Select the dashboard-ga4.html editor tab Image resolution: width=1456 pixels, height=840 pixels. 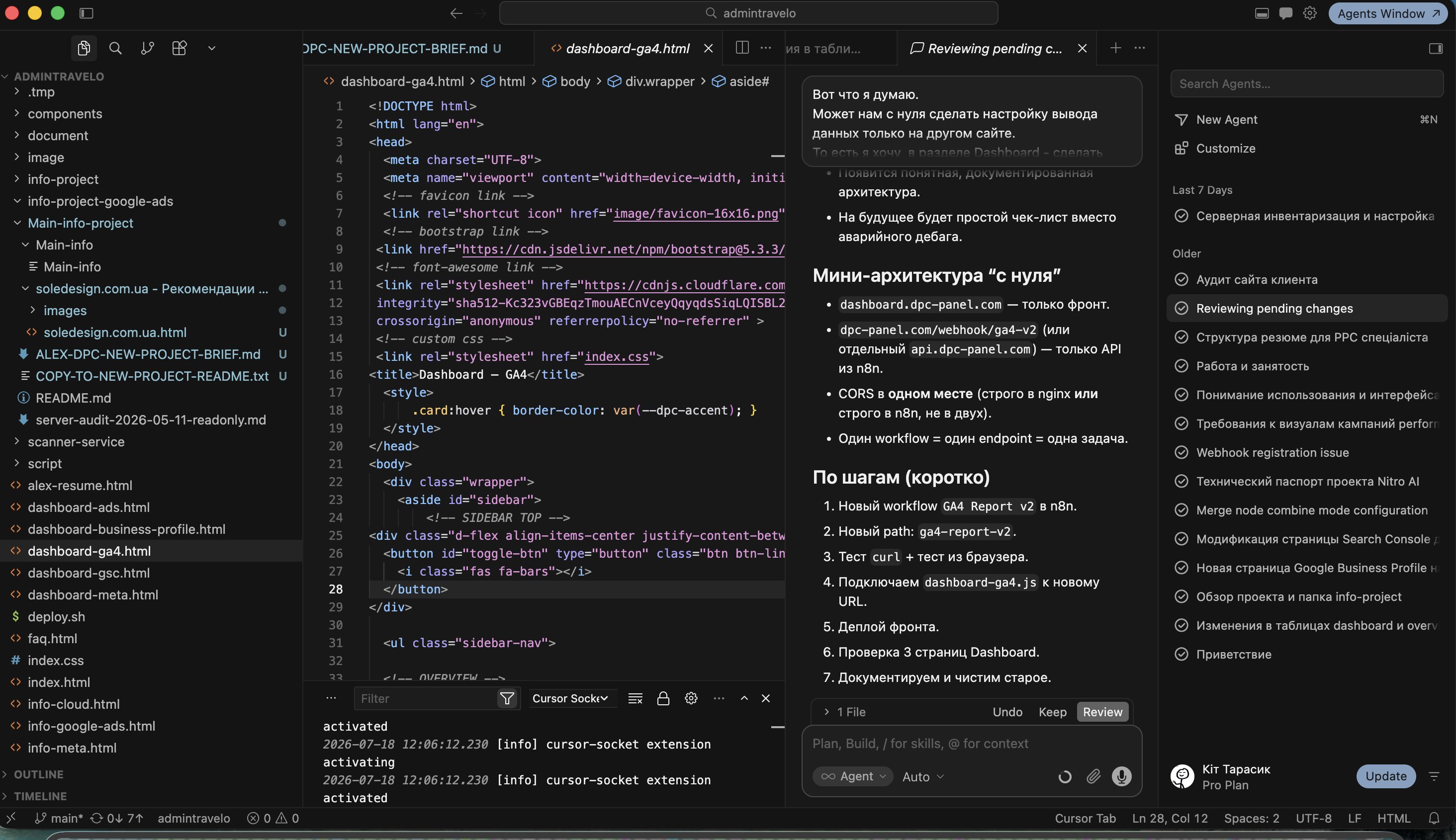pyautogui.click(x=627, y=49)
